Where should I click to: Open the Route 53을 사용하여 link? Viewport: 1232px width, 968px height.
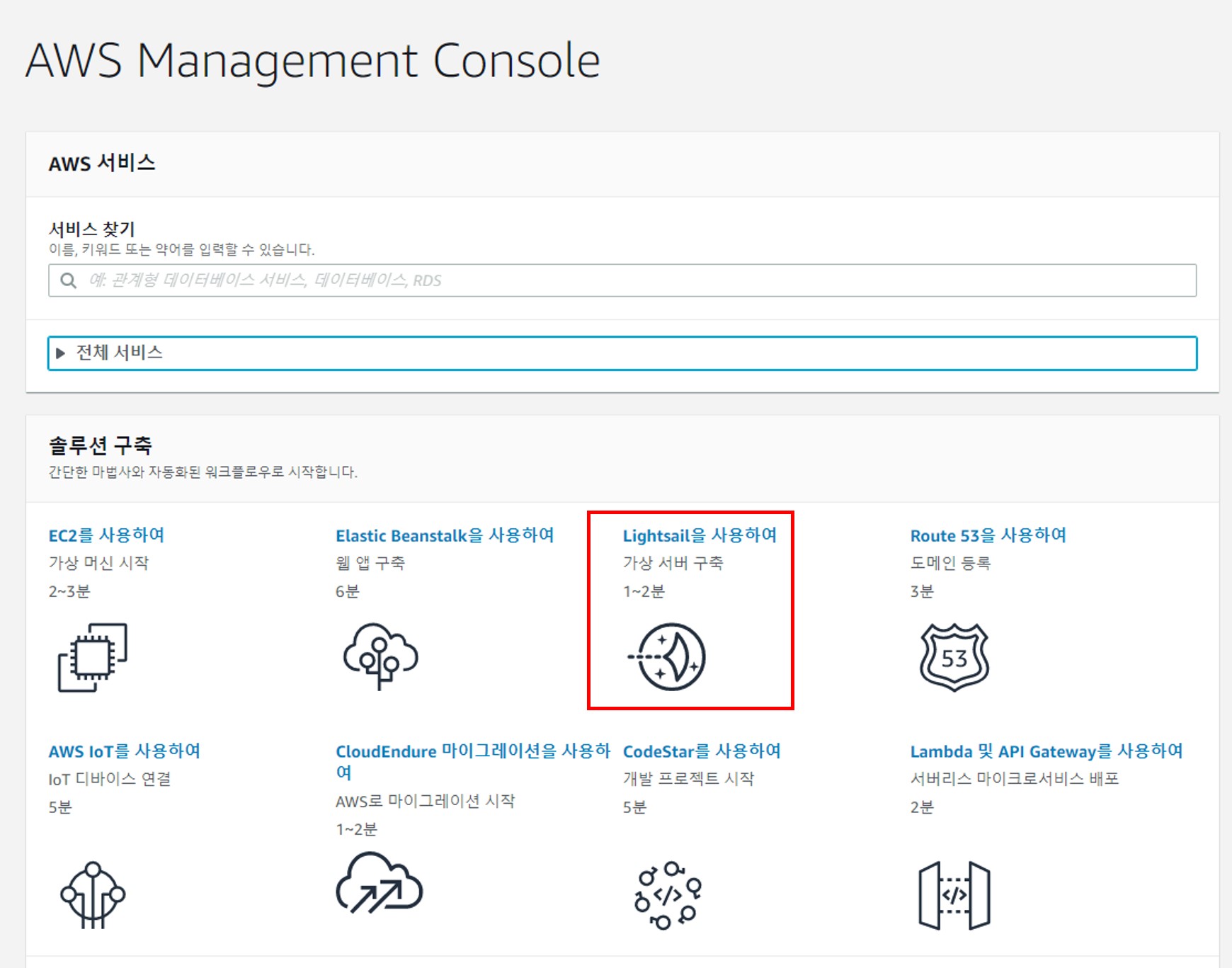[x=988, y=535]
